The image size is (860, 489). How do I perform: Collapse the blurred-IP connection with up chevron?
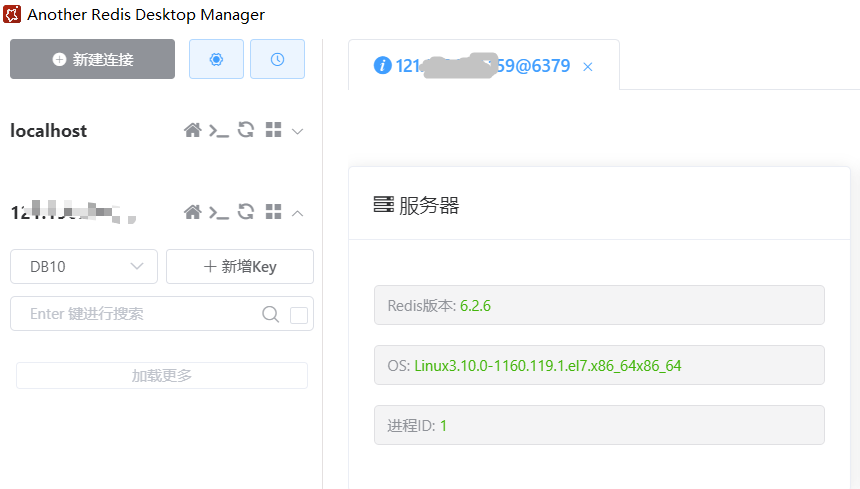coord(297,213)
